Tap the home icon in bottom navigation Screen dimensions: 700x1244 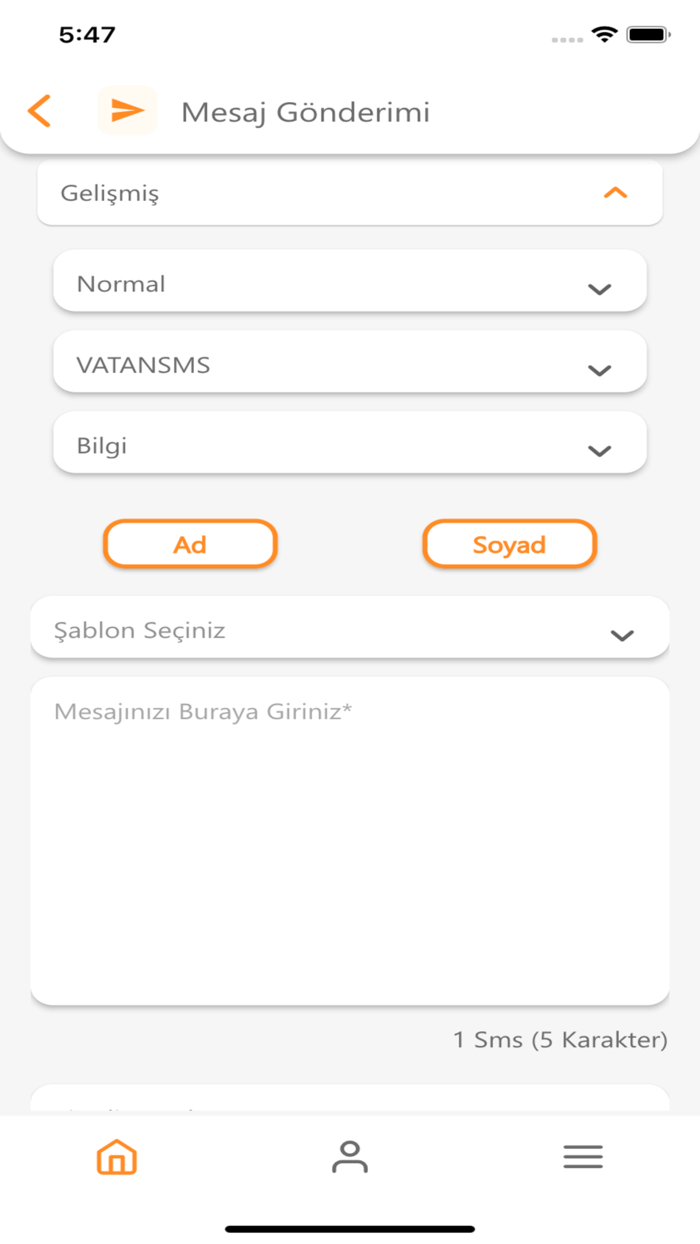tap(116, 1157)
